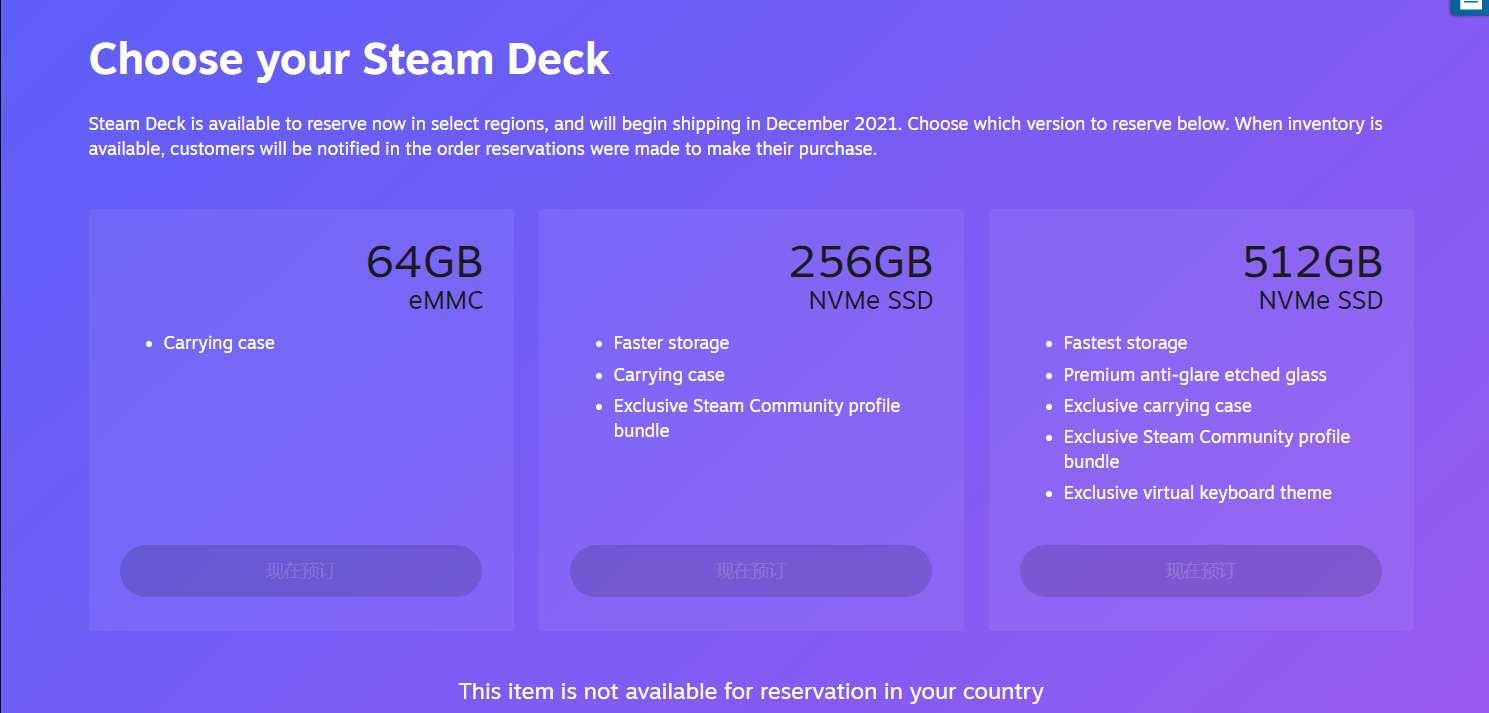Select the eMMC storage type label
1489x713 pixels.
tap(445, 301)
